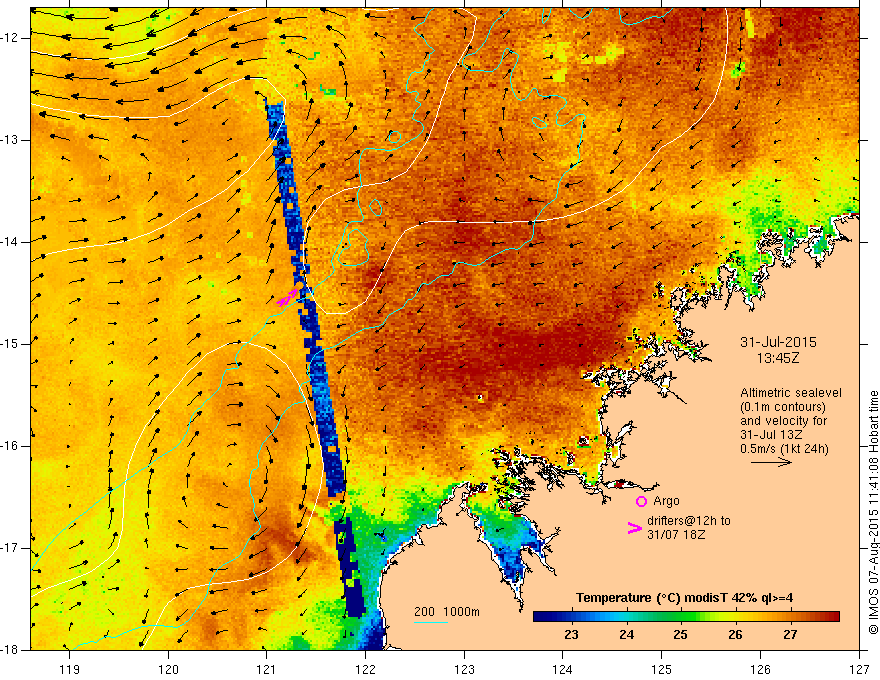Click the temperature color bar

pyautogui.click(x=686, y=617)
